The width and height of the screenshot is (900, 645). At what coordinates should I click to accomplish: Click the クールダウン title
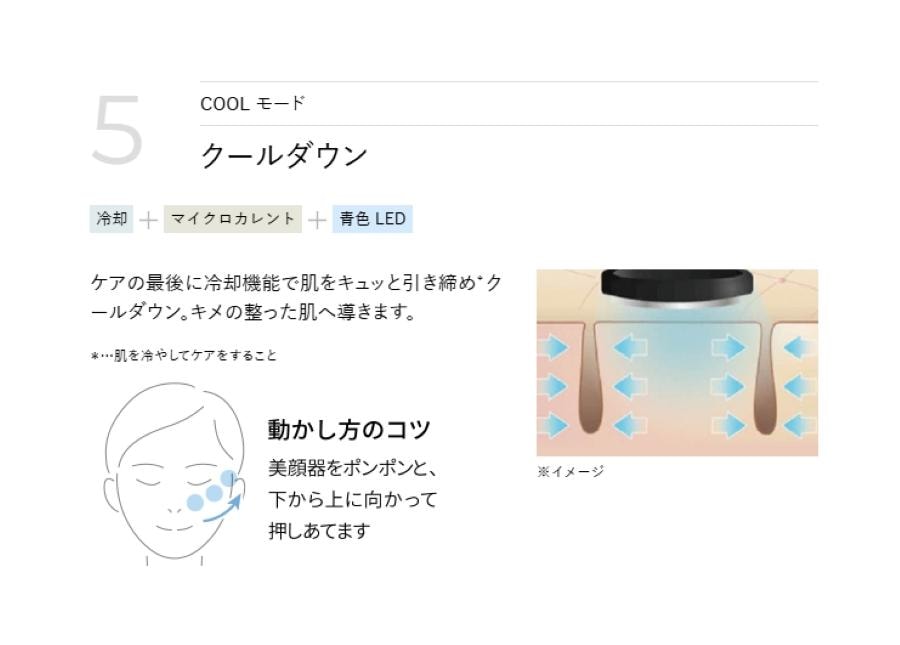point(284,156)
